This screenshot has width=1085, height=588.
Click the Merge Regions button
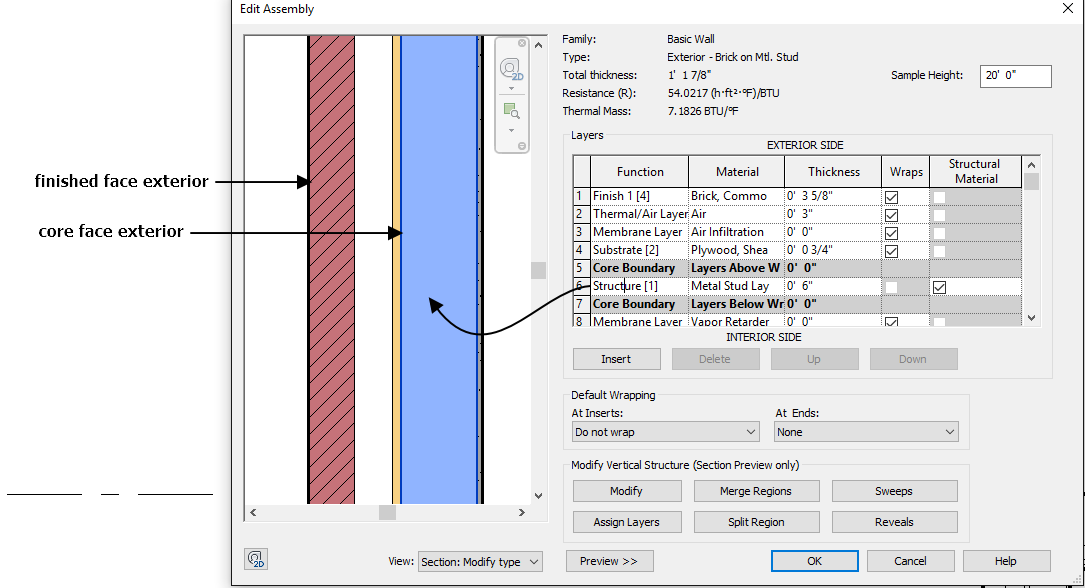(756, 491)
